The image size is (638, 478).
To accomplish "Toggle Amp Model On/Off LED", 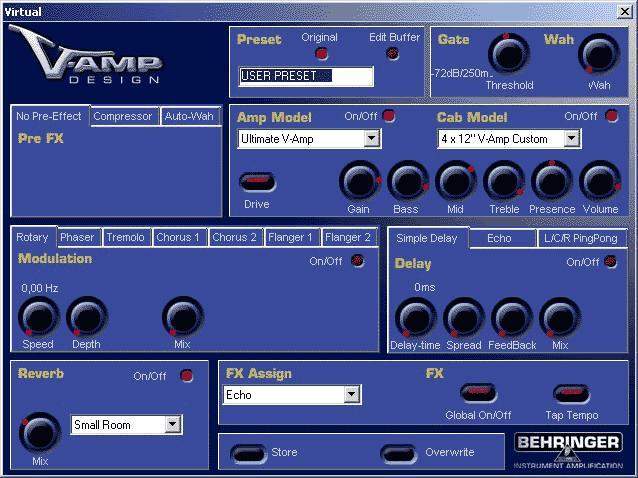I will 389,116.
